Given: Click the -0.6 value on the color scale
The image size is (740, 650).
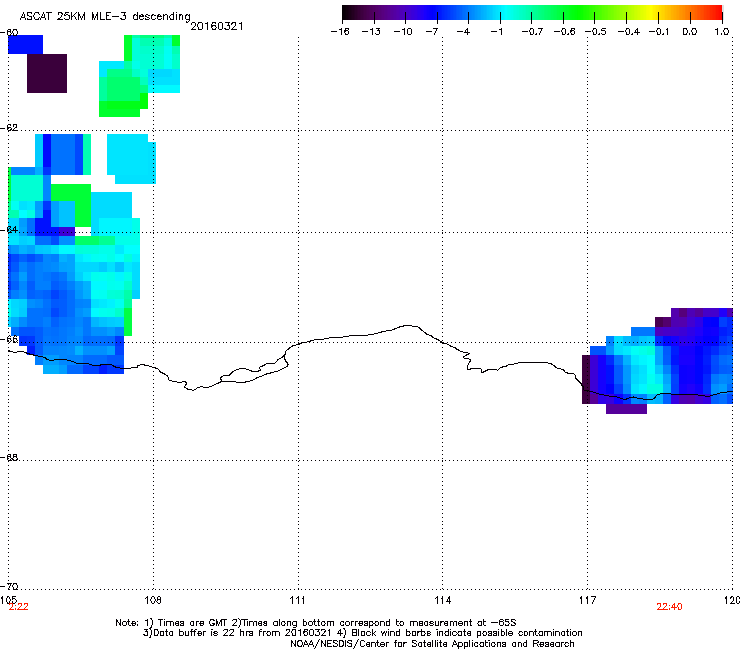Looking at the screenshot, I should point(564,32).
